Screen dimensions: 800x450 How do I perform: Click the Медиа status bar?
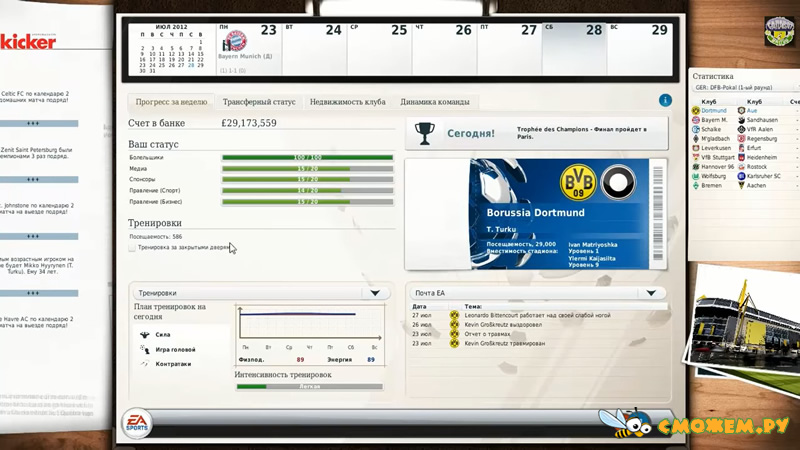click(308, 168)
